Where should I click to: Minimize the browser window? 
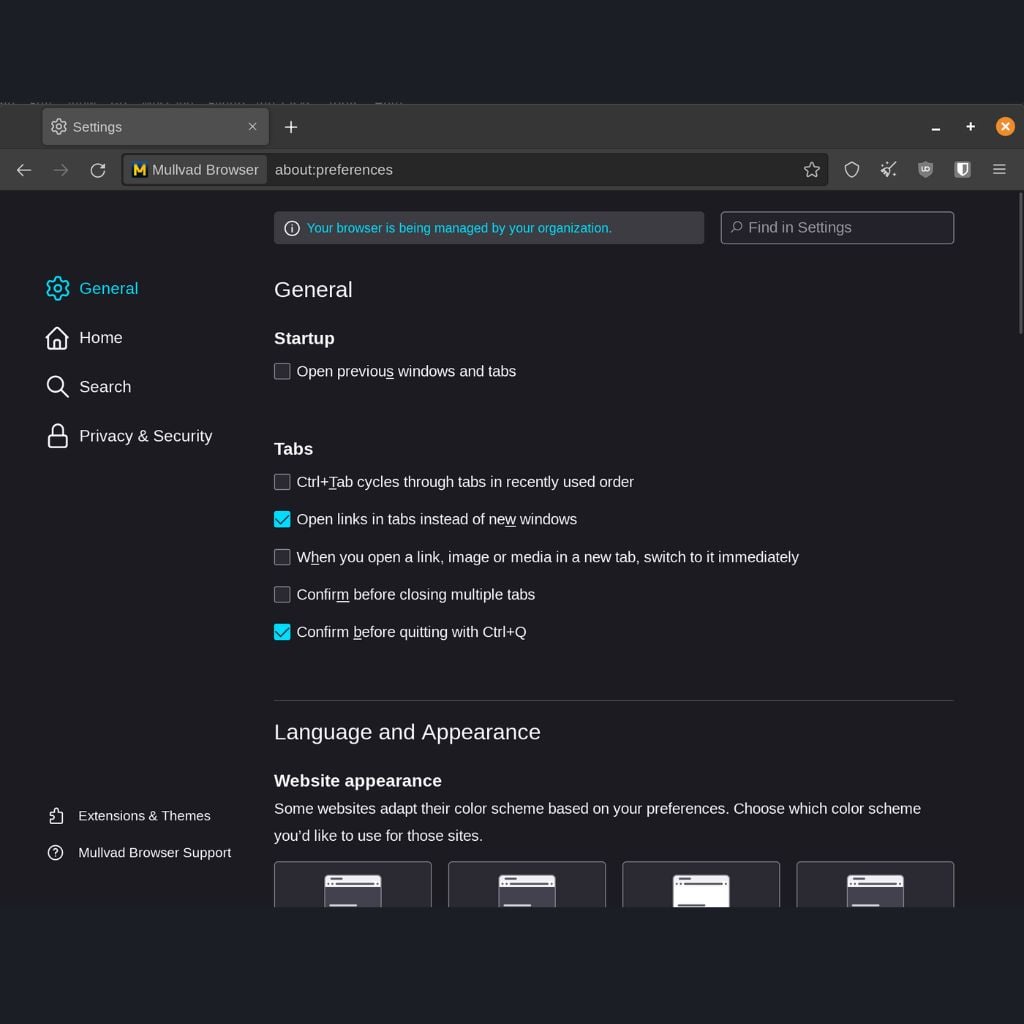click(x=936, y=127)
